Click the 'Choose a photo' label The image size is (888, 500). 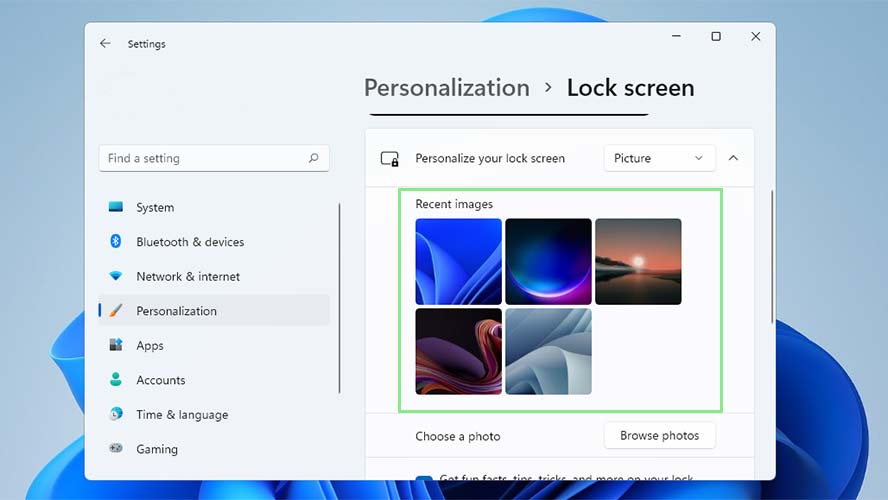(458, 436)
